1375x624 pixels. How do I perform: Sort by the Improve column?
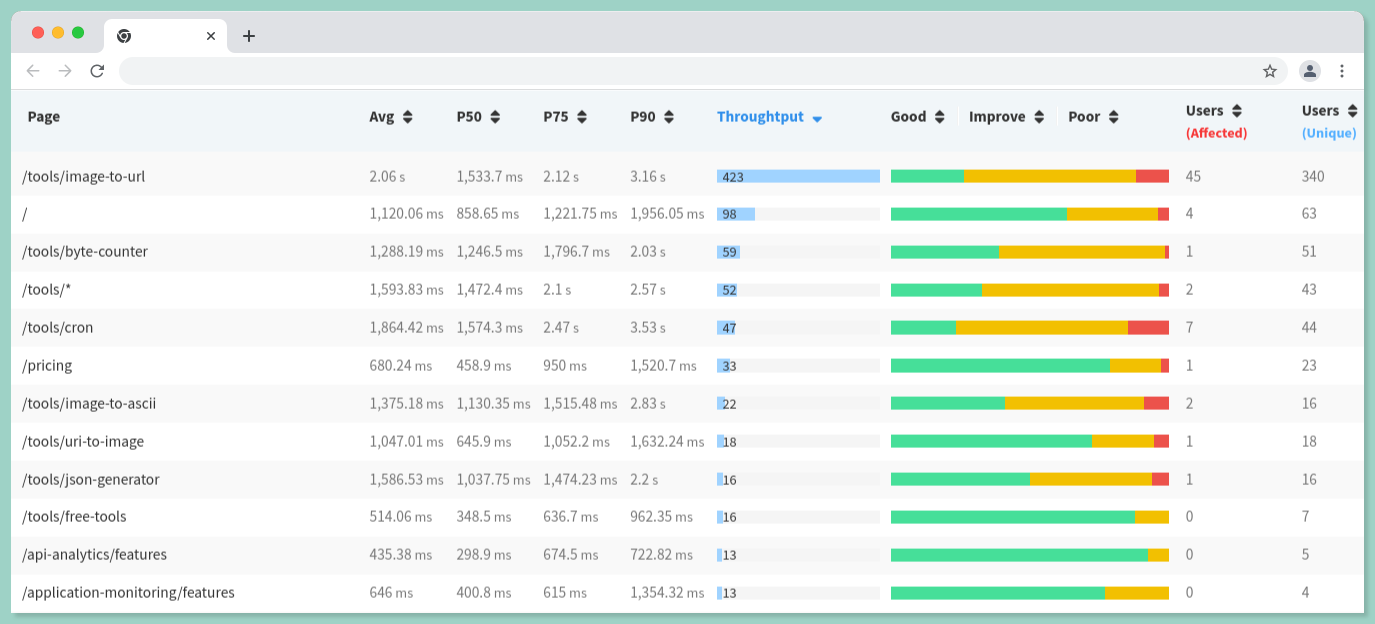coord(1007,117)
